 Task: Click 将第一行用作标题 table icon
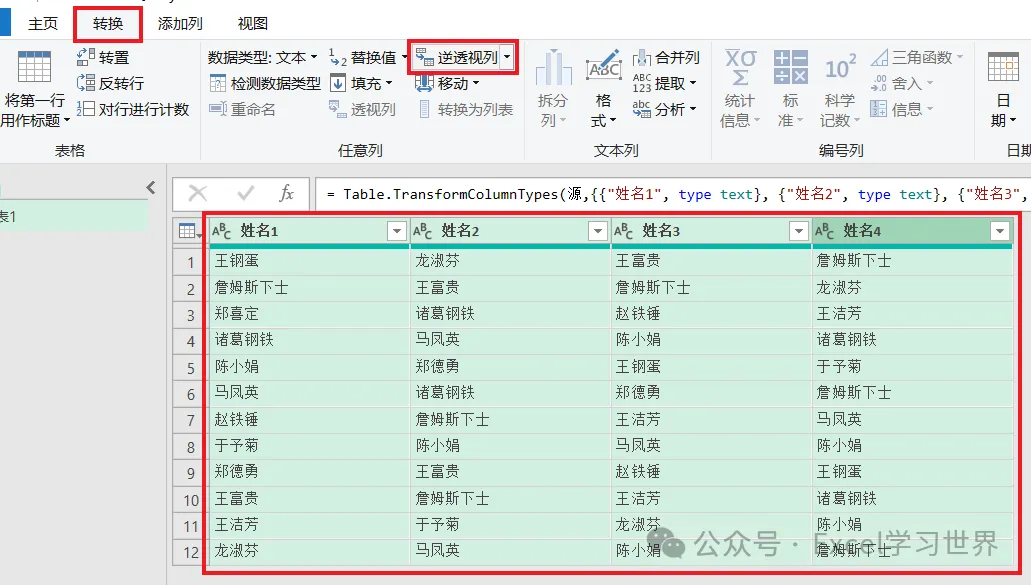pyautogui.click(x=34, y=67)
